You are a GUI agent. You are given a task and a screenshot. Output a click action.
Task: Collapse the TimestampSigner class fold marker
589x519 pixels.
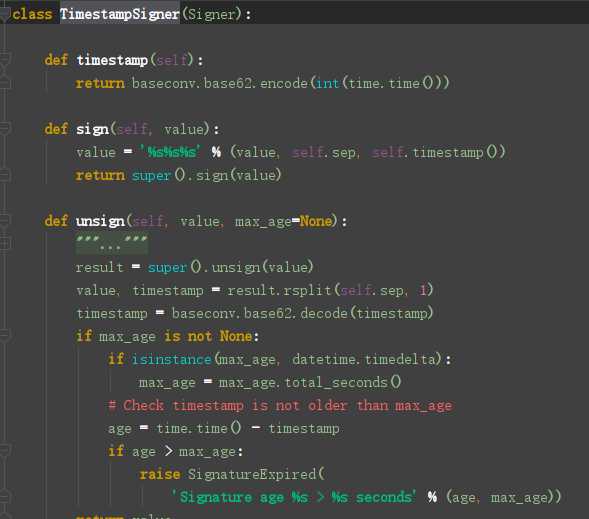click(x=5, y=14)
